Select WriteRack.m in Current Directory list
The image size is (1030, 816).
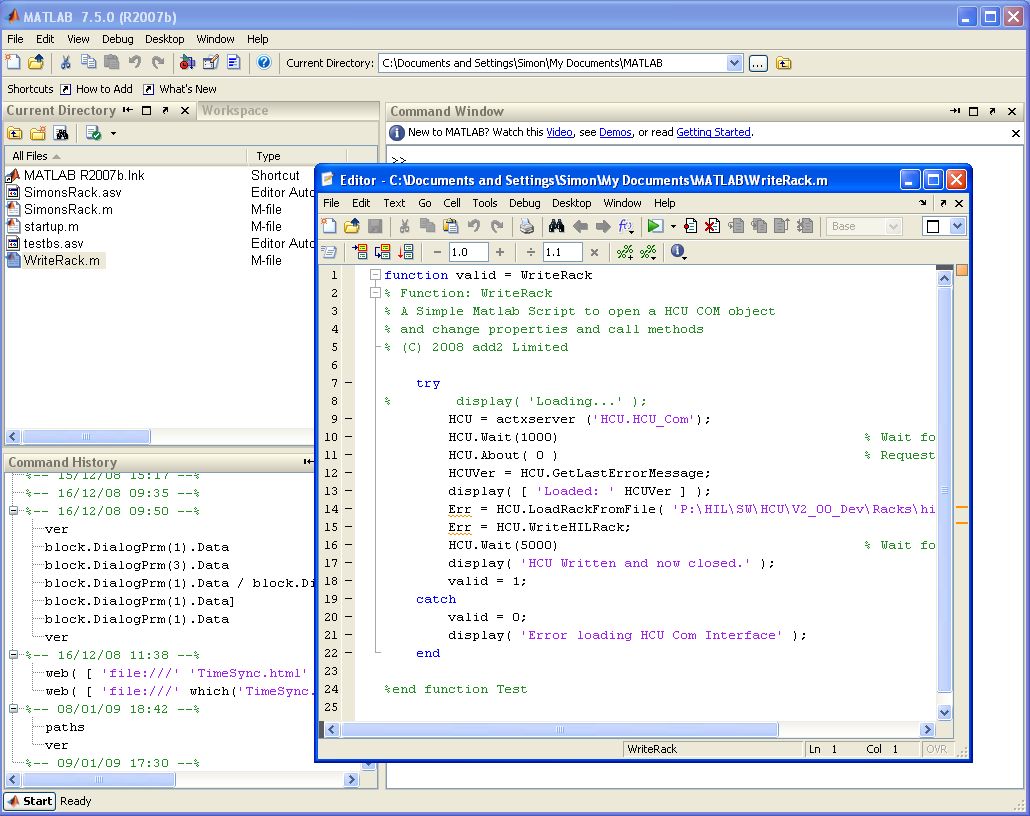tap(62, 261)
